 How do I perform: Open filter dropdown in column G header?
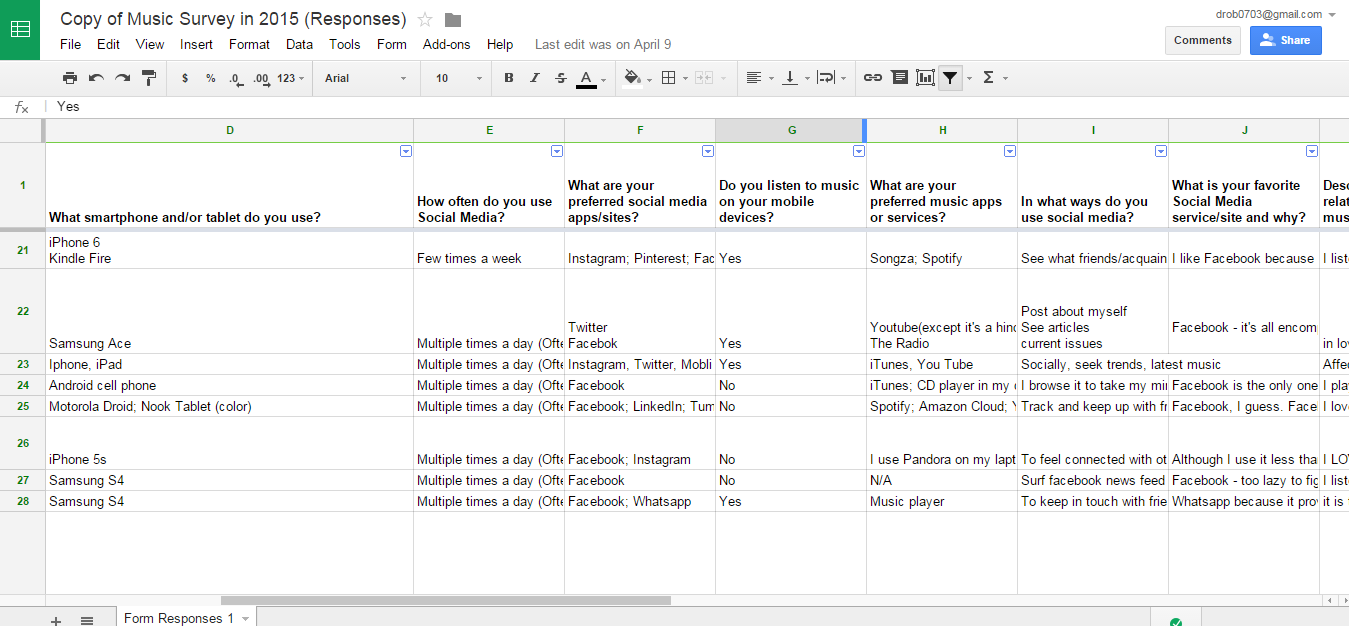click(x=858, y=151)
